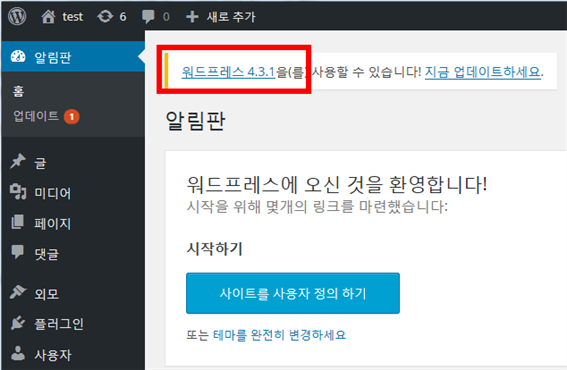This screenshot has height=370, width=567.
Task: Click the 워드프레스 4.3.1 link
Action: [228, 72]
